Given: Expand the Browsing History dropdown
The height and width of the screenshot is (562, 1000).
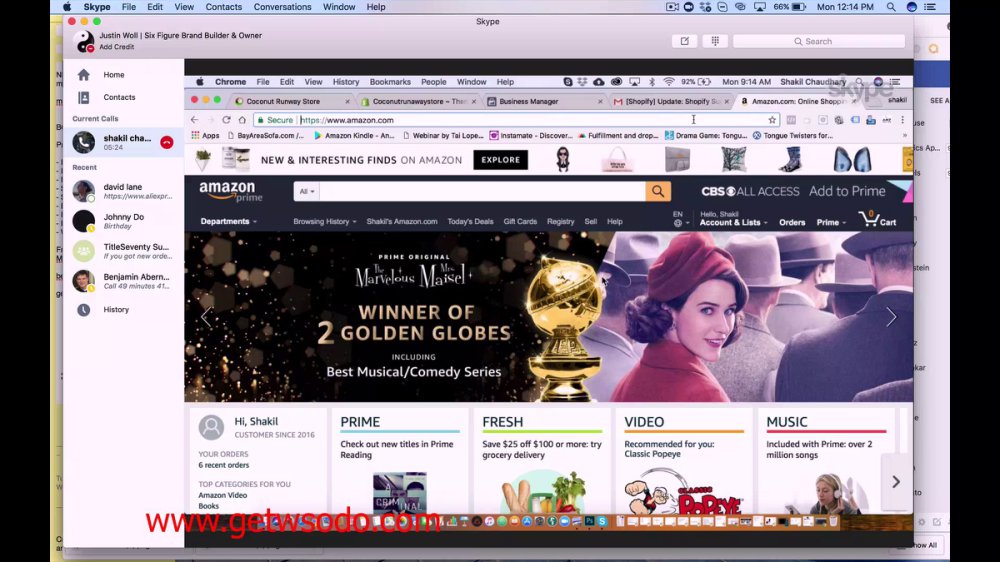Looking at the screenshot, I should pyautogui.click(x=325, y=221).
